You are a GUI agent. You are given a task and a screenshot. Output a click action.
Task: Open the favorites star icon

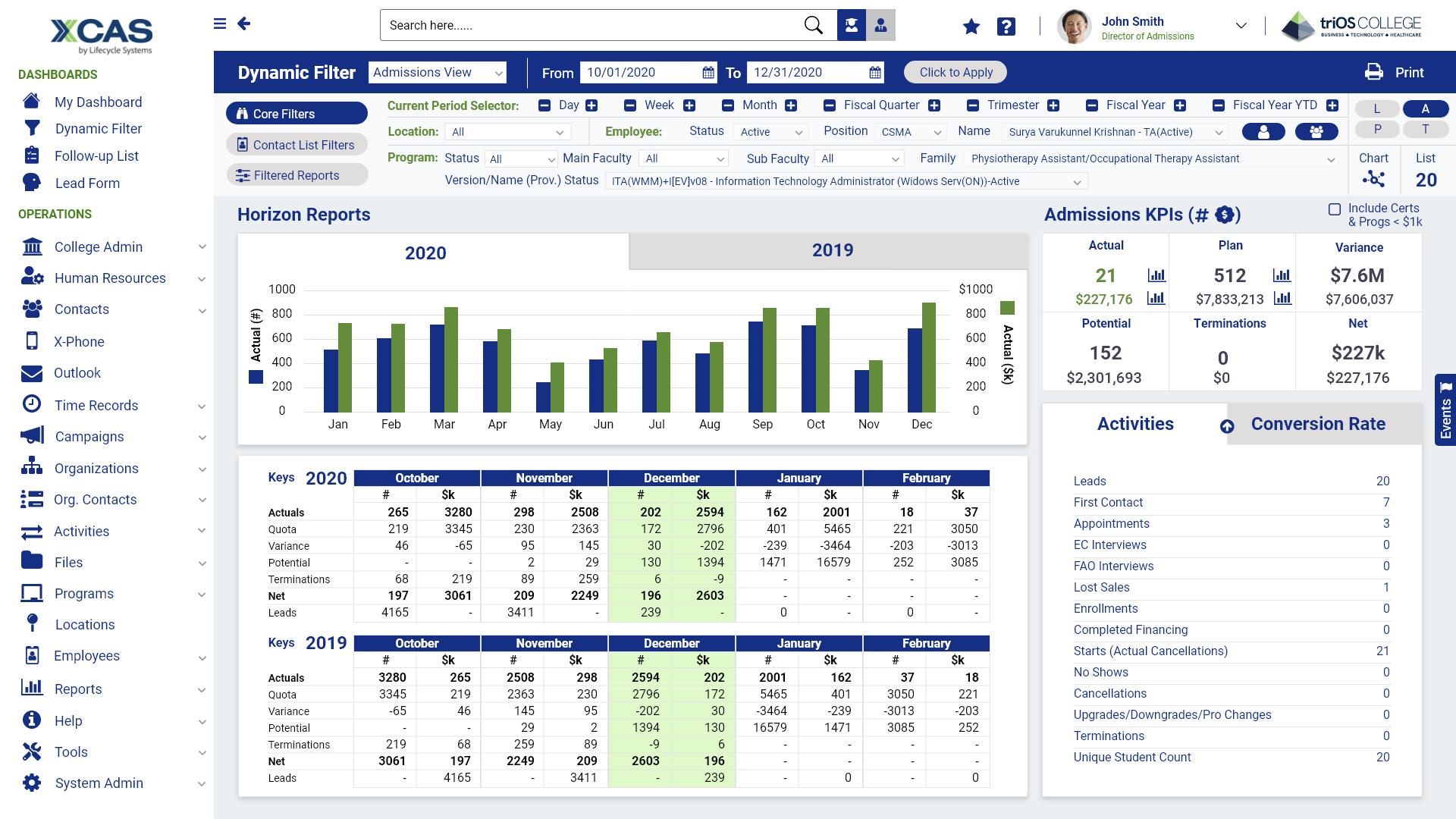pyautogui.click(x=971, y=27)
